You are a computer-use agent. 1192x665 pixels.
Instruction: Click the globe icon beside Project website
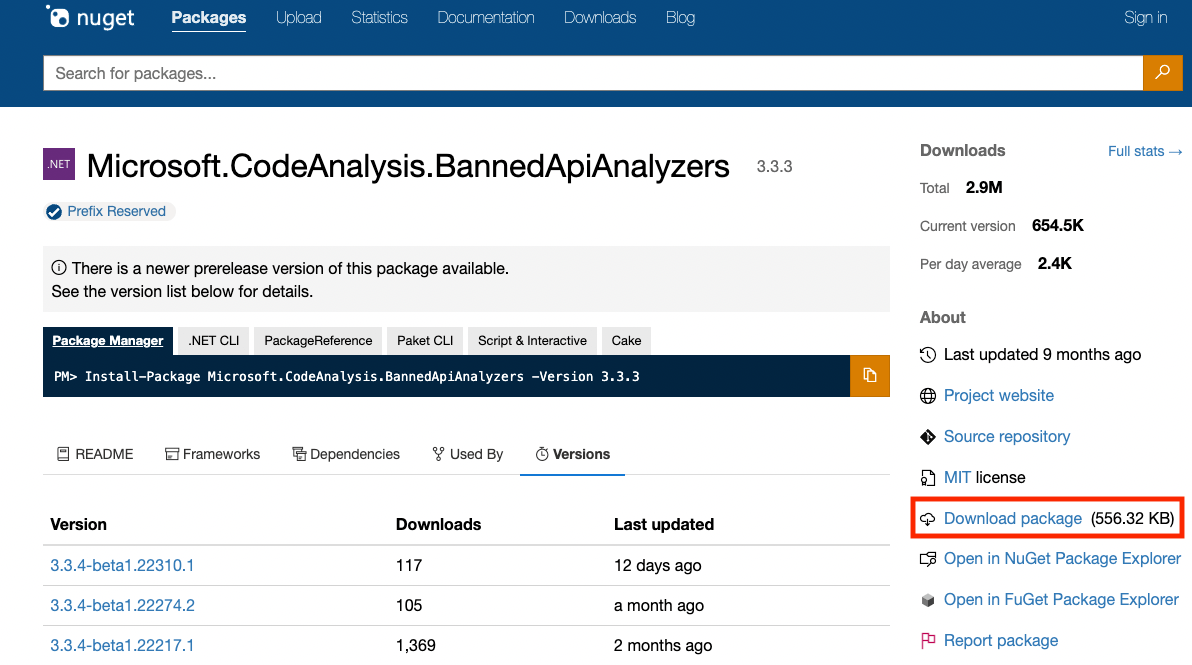(927, 396)
